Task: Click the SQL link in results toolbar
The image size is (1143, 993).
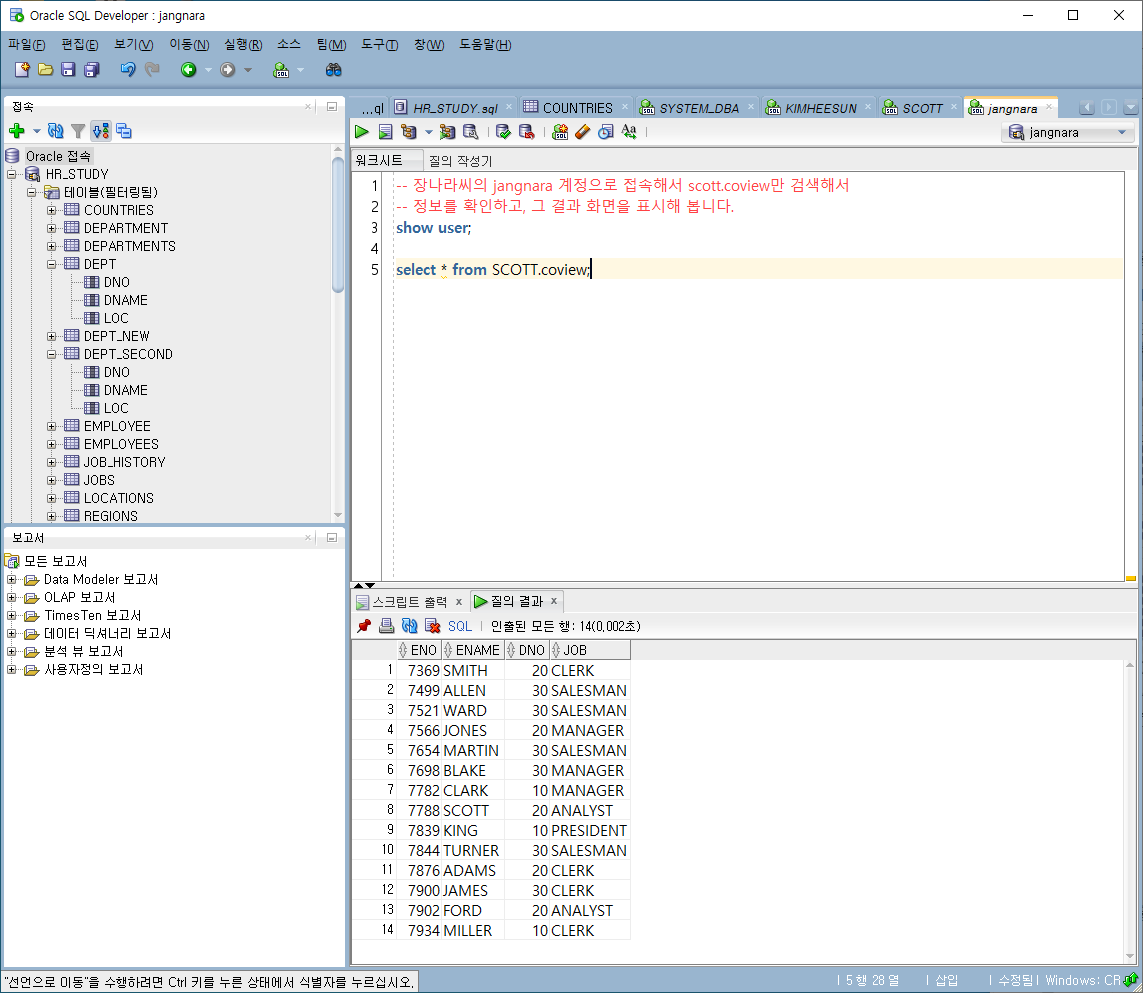Action: pyautogui.click(x=460, y=626)
